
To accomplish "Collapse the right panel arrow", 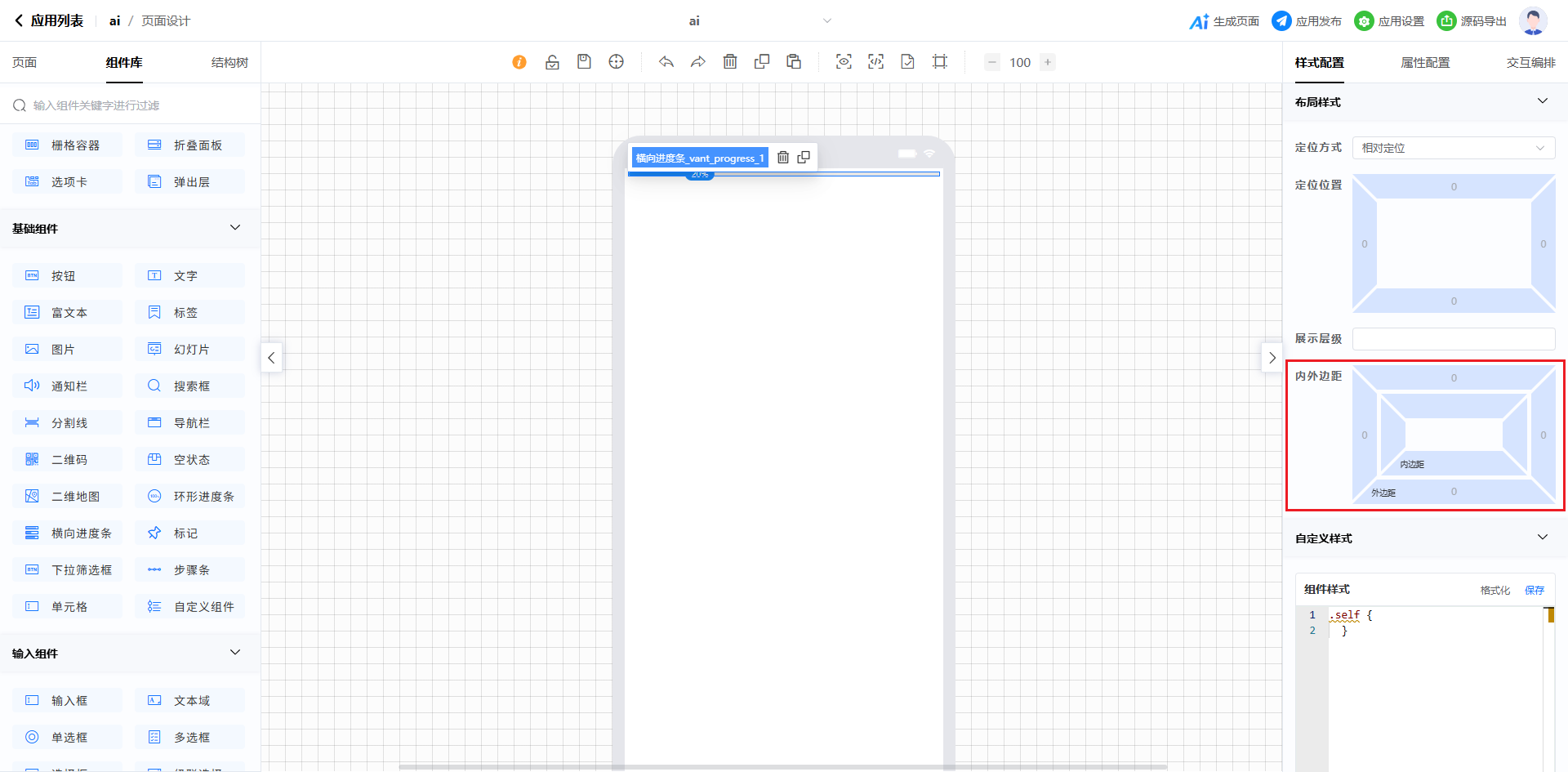I will click(1272, 358).
